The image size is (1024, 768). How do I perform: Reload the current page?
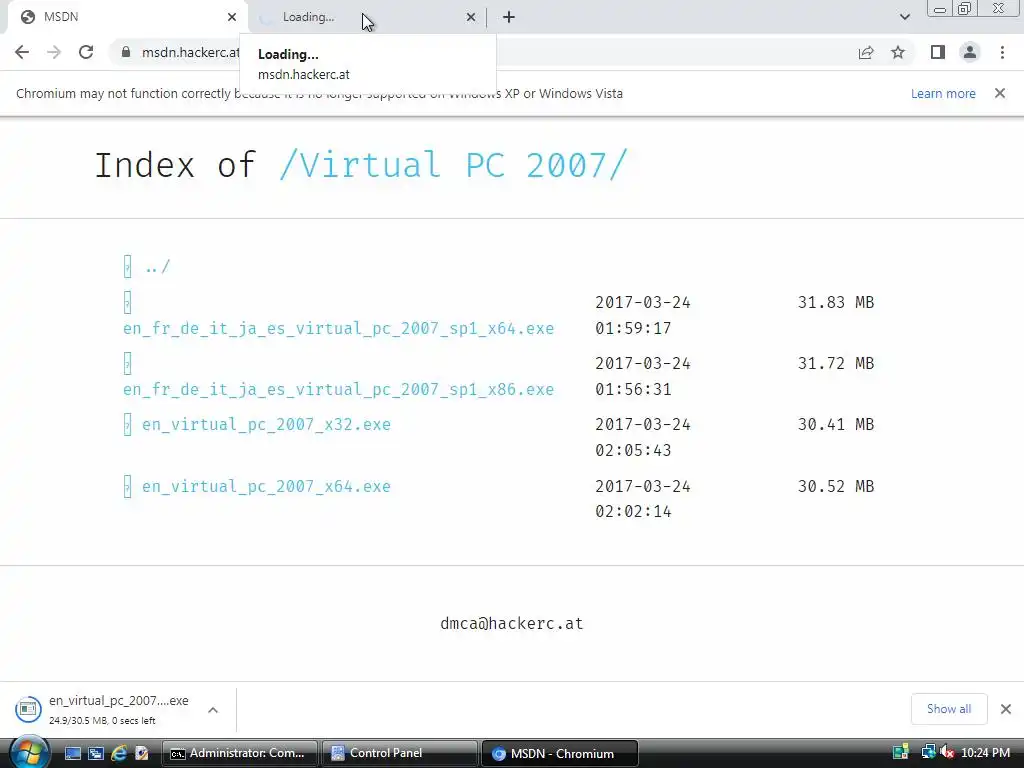point(86,52)
